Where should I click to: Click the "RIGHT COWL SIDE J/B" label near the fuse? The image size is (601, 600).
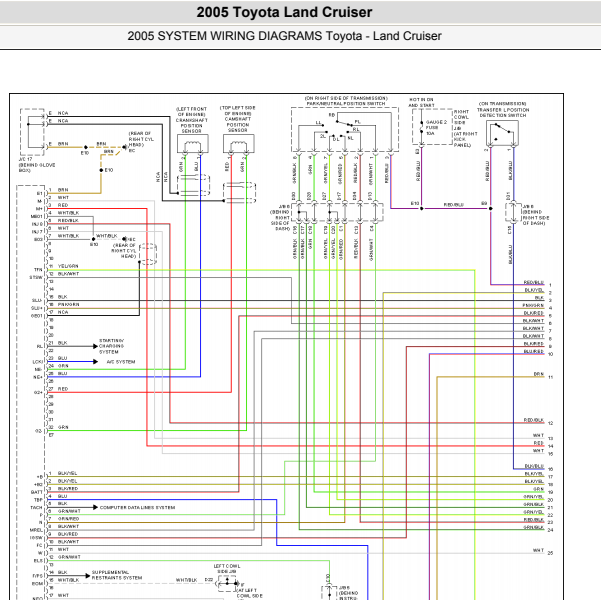click(462, 120)
